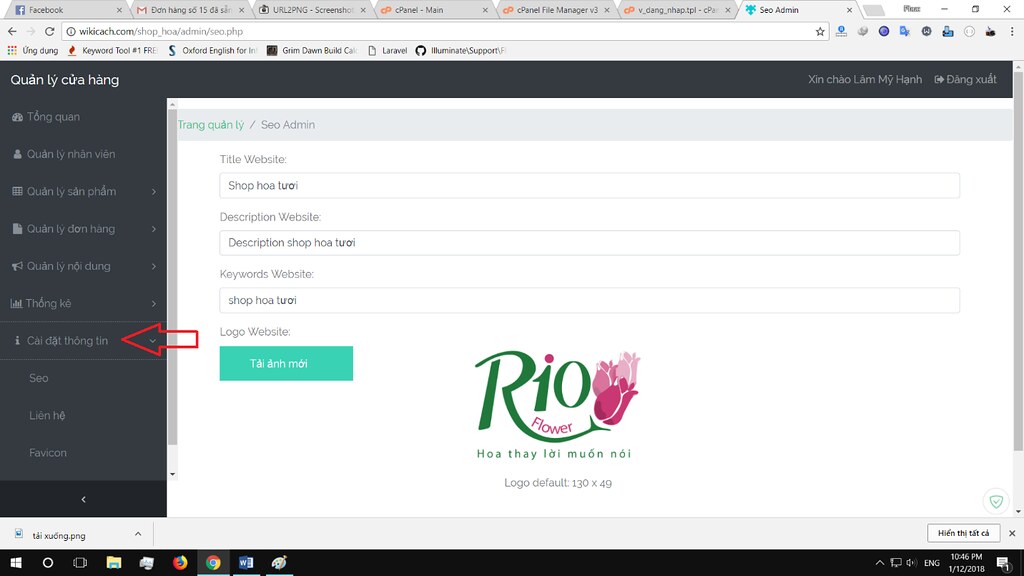The width and height of the screenshot is (1024, 576).
Task: Click the Quản lý đơn hàng file icon
Action: [x=17, y=229]
